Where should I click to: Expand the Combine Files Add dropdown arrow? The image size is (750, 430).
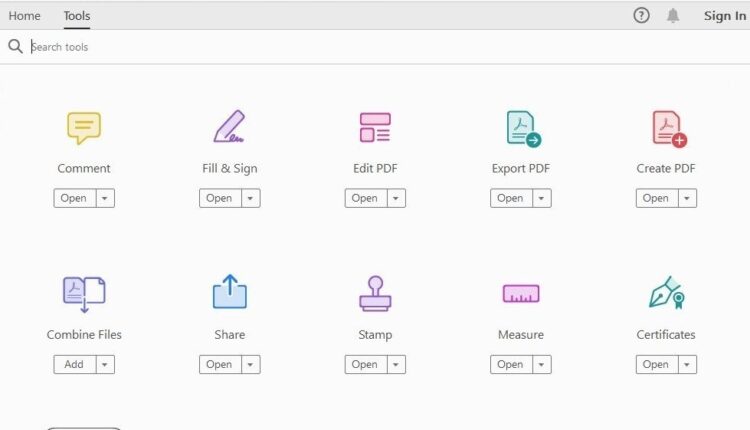pos(105,364)
